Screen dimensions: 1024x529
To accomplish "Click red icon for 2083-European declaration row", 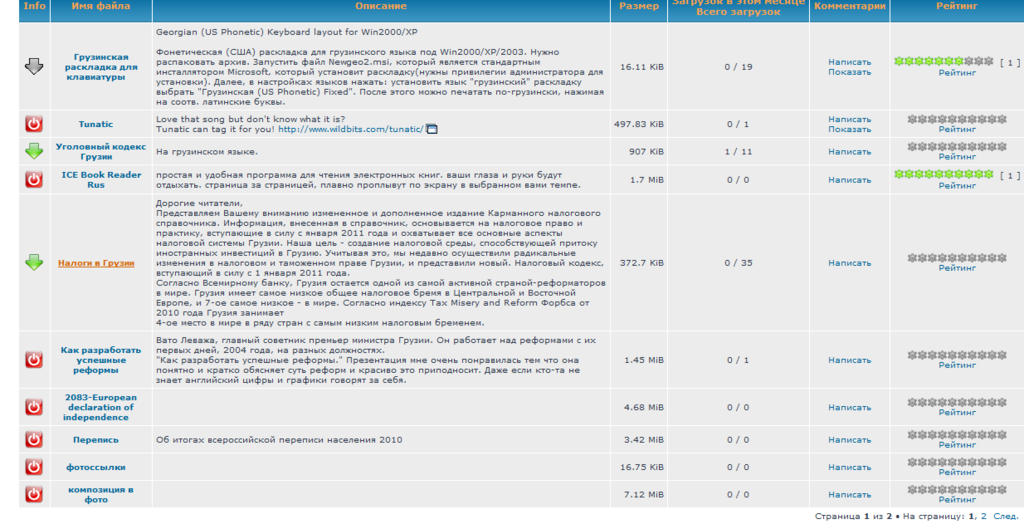I will pyautogui.click(x=34, y=407).
